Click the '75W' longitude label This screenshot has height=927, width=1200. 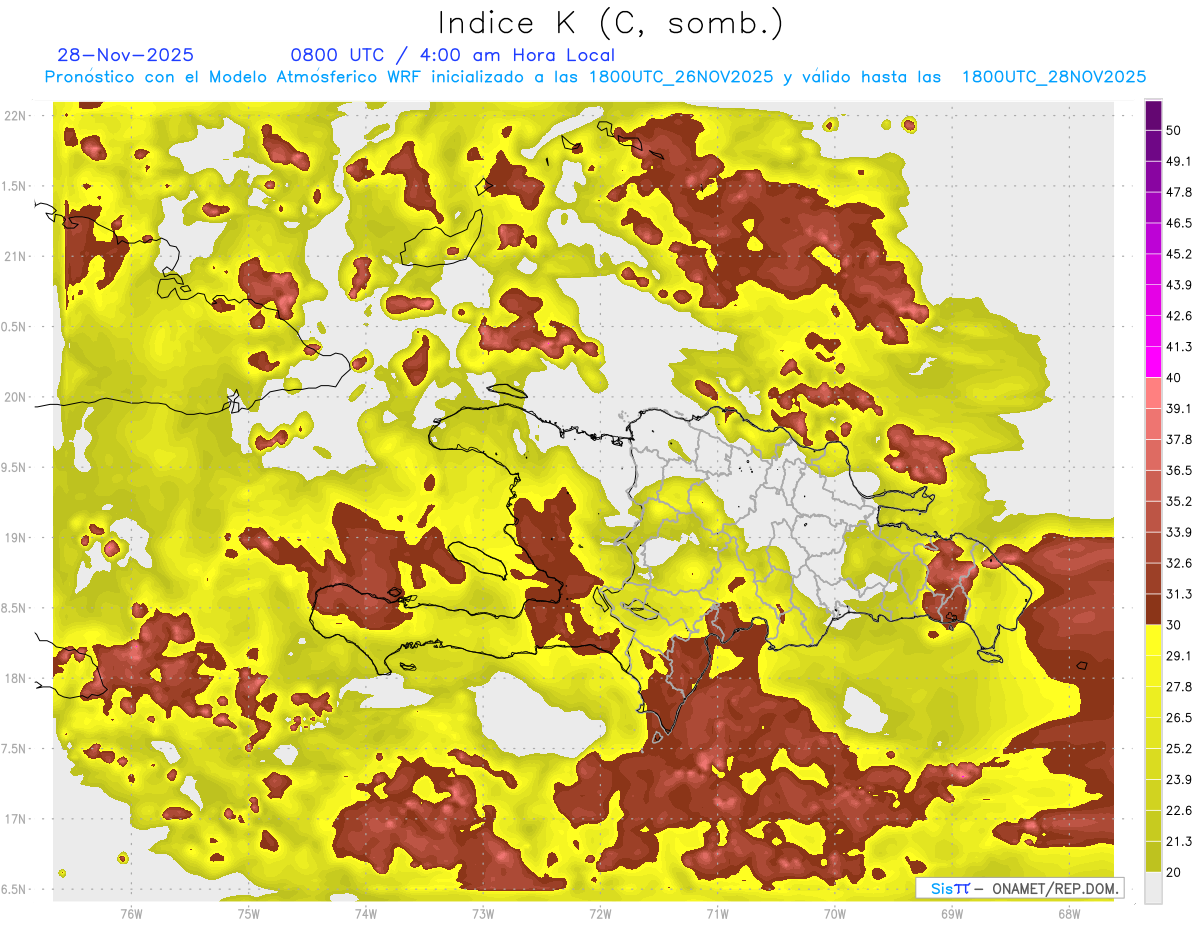click(249, 912)
